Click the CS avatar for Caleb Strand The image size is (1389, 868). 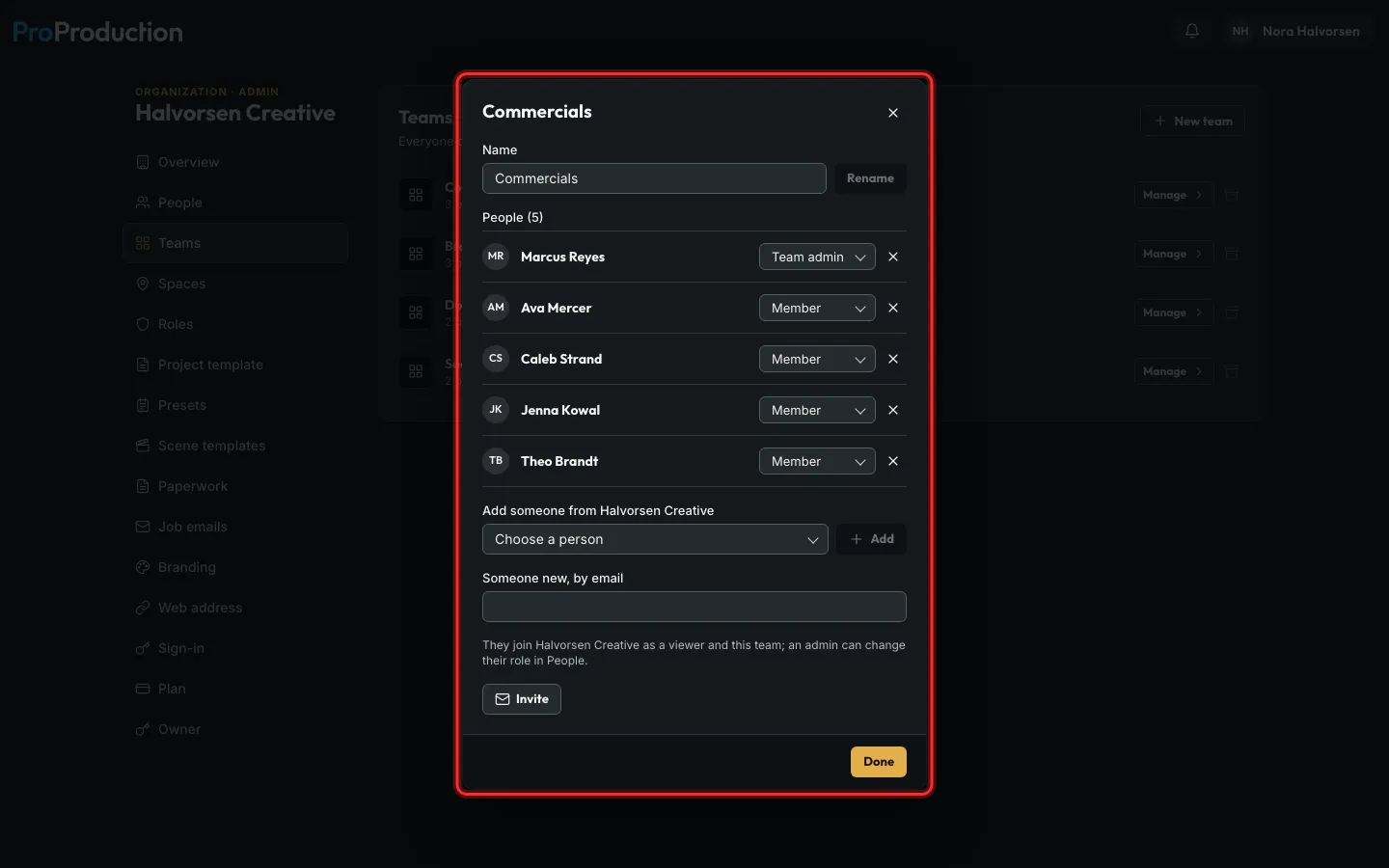(x=496, y=359)
